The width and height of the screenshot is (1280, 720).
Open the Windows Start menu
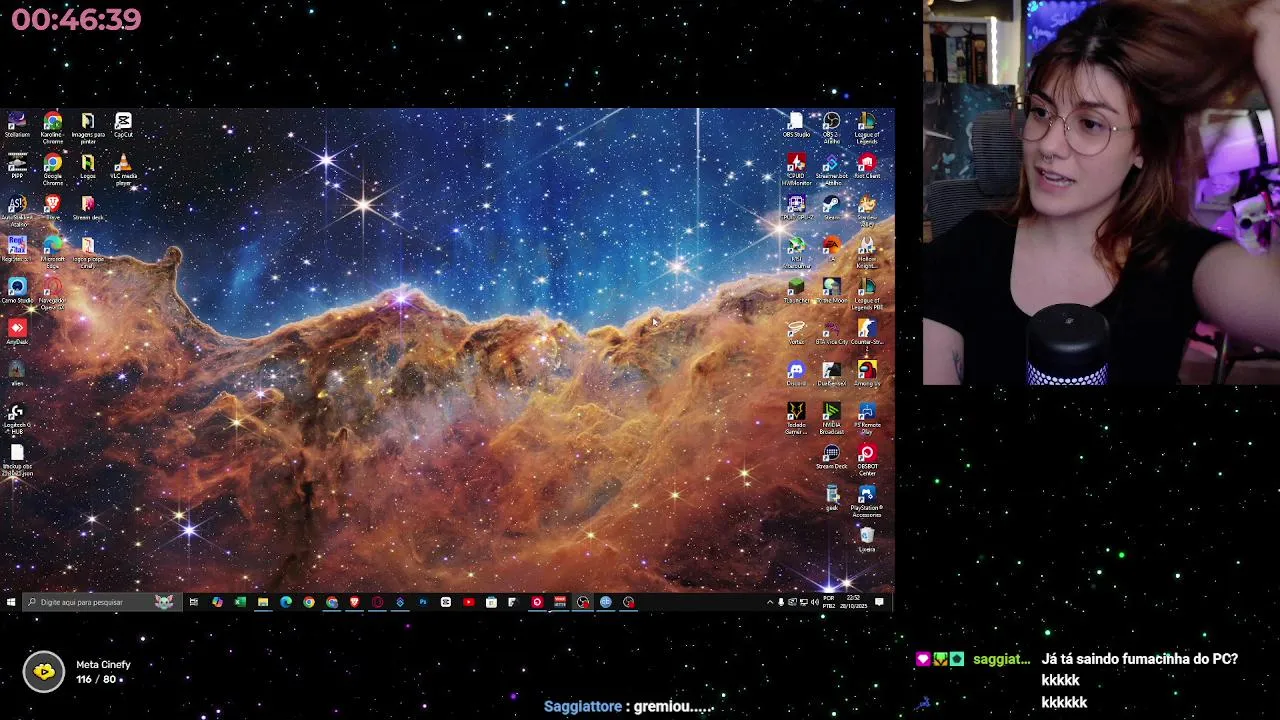(11, 602)
